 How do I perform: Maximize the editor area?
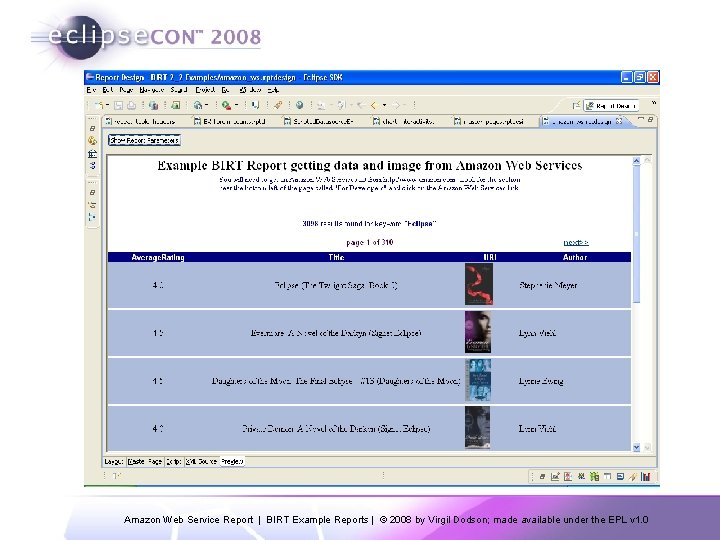point(651,119)
